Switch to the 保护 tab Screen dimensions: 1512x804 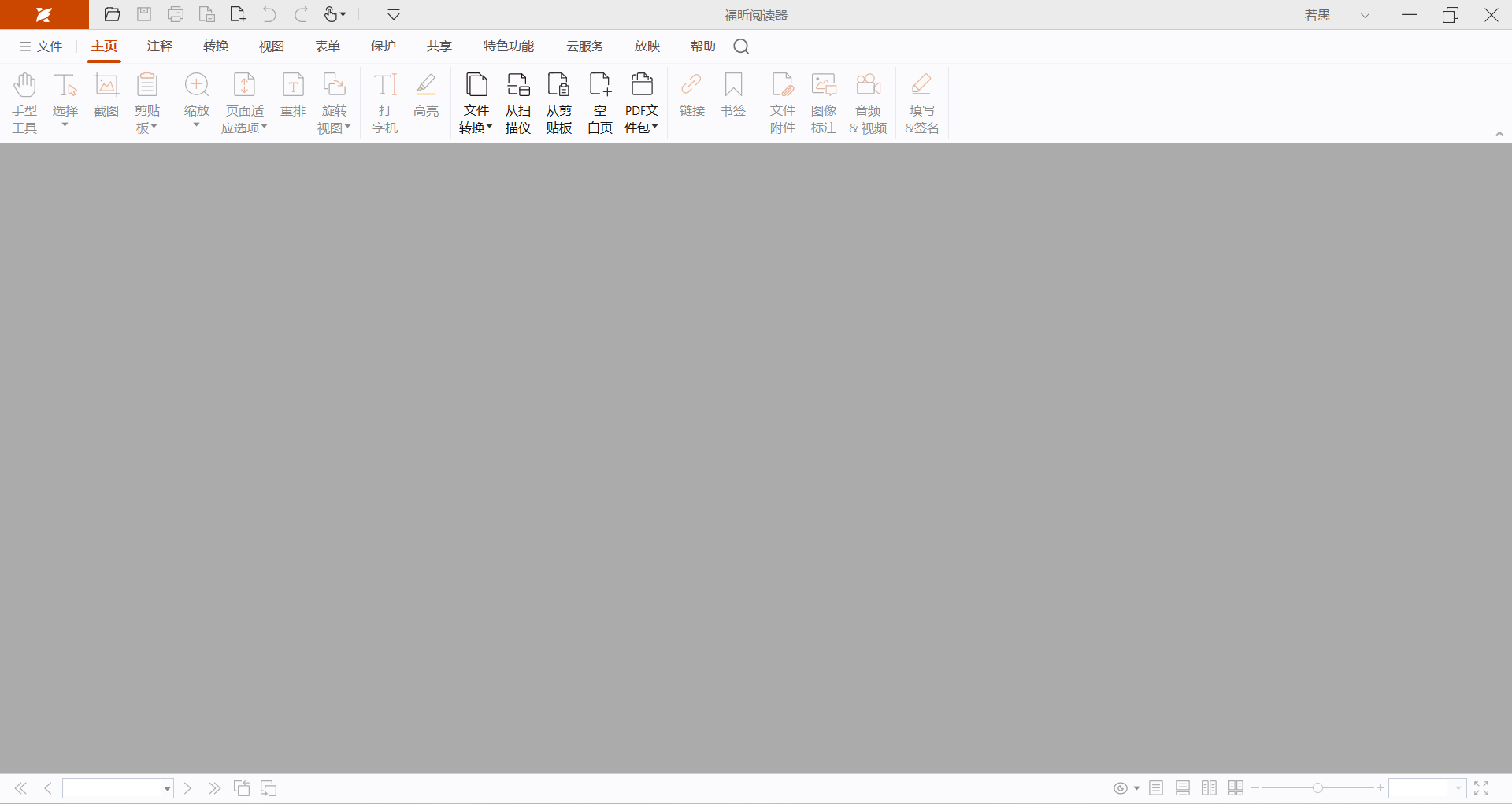384,46
